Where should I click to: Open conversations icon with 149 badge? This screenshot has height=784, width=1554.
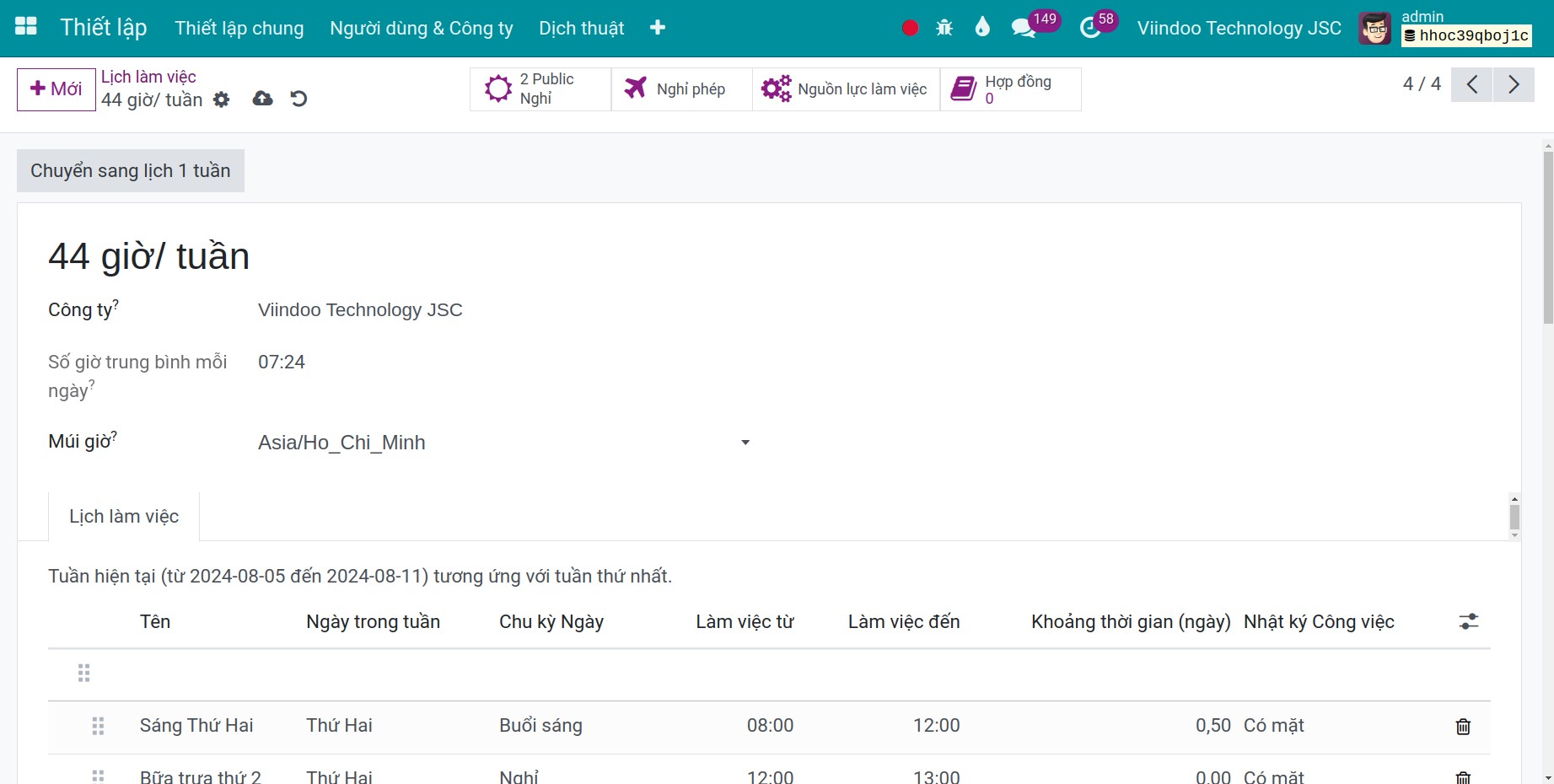(1024, 28)
